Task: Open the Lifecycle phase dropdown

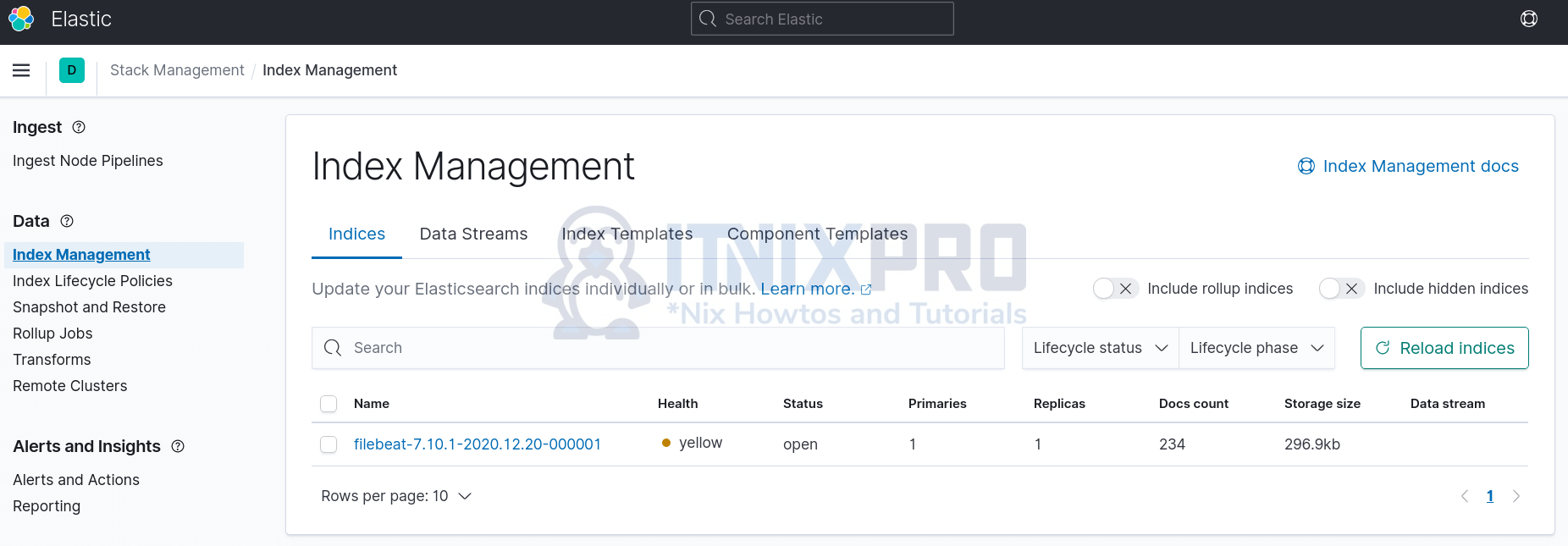Action: 1256,348
